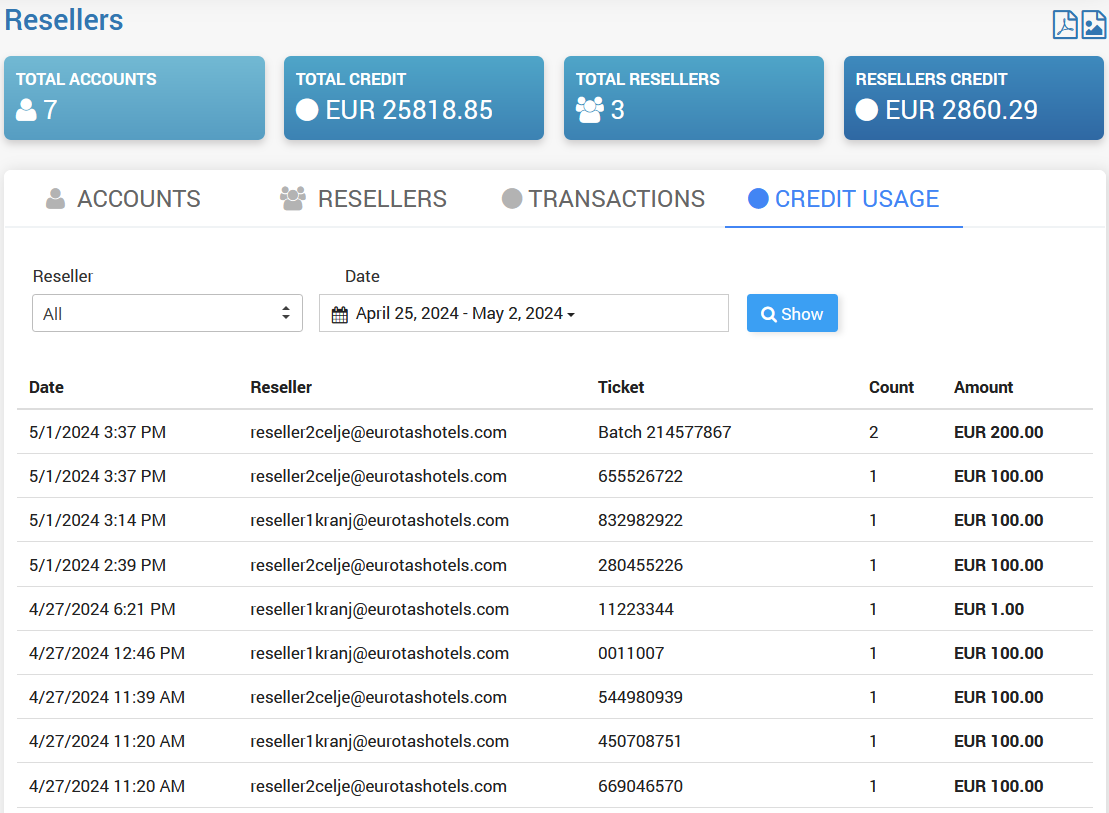Viewport: 1109px width, 813px height.
Task: Open the Transactions tab
Action: tap(603, 199)
